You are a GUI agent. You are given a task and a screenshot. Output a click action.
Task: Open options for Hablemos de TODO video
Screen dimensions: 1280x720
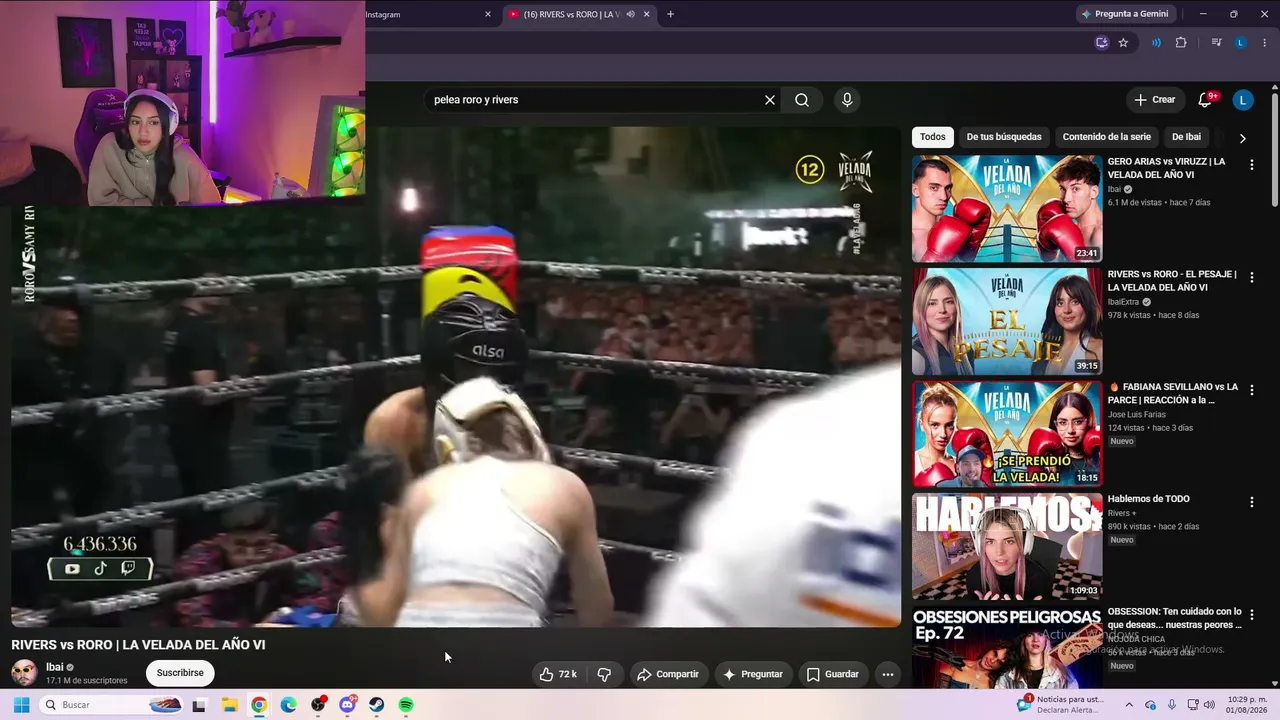point(1251,503)
